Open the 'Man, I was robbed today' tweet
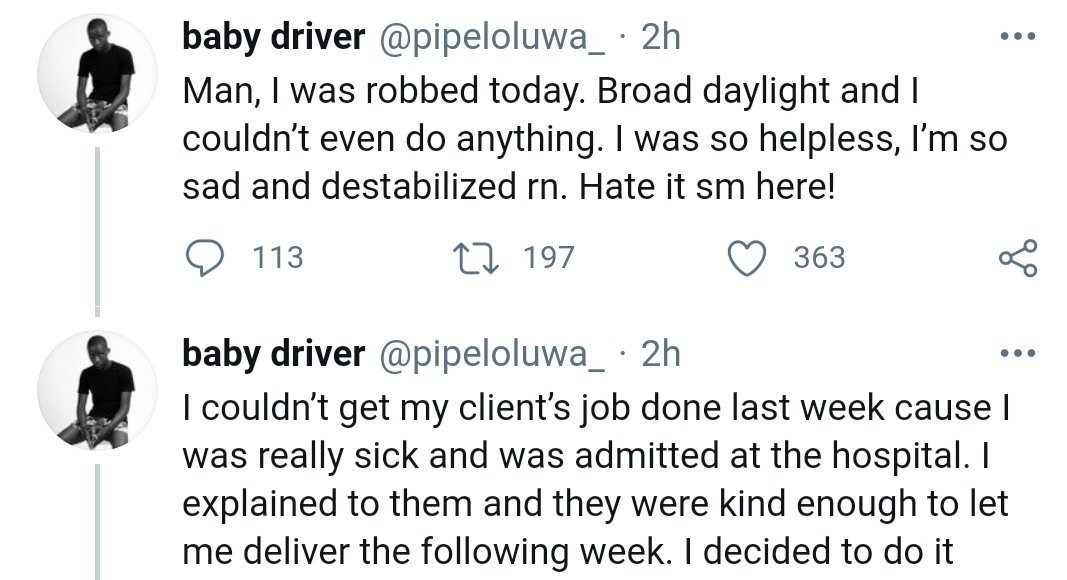The image size is (1067, 580). tap(590, 138)
